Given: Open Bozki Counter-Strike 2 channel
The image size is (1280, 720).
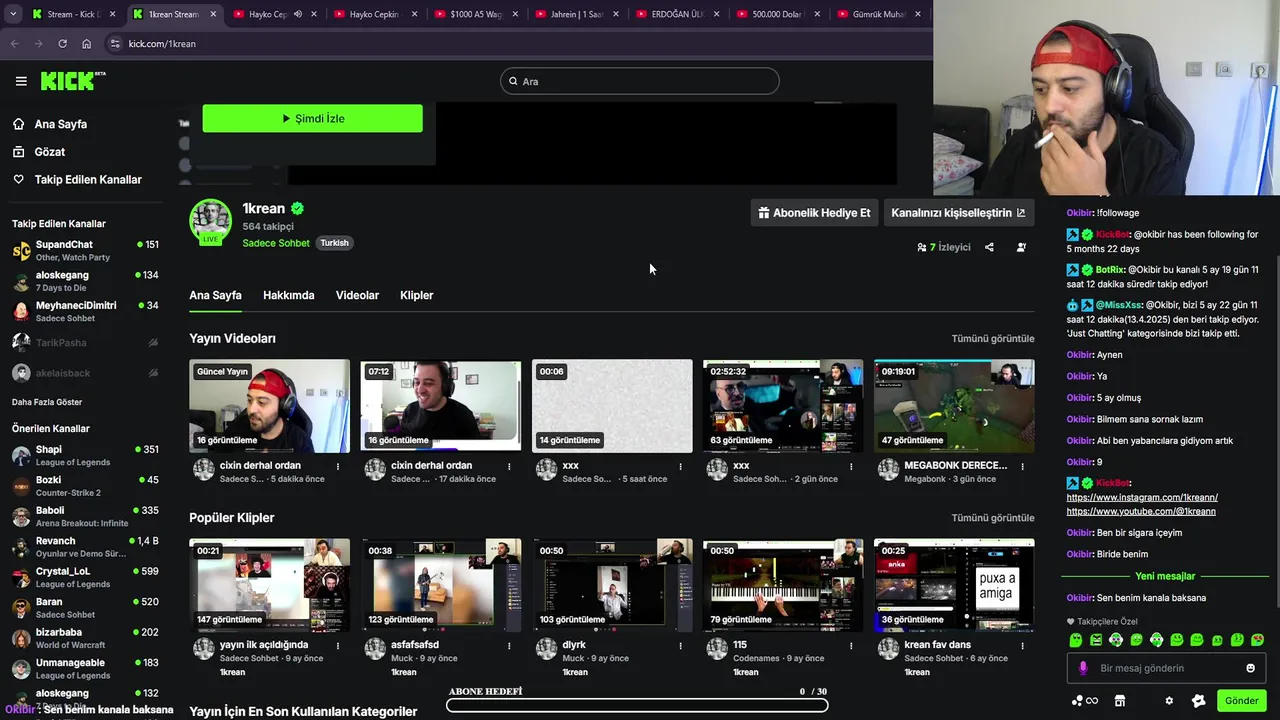Looking at the screenshot, I should (85, 486).
